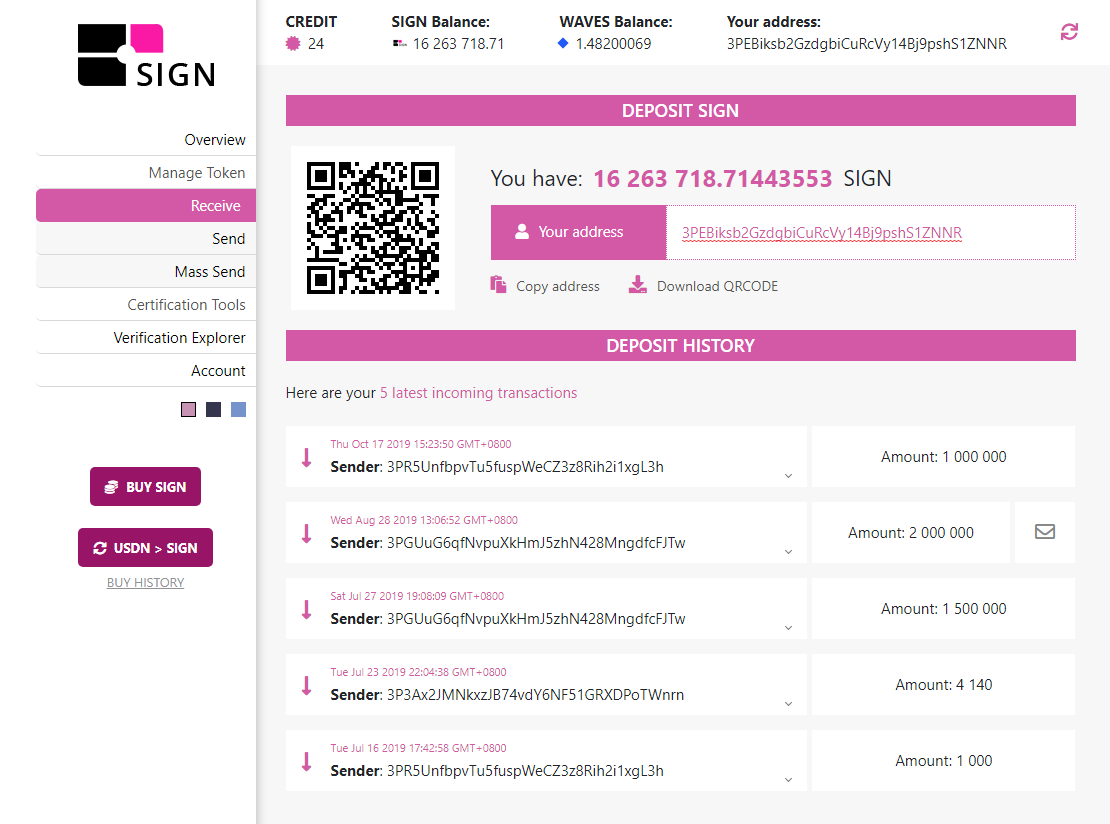Open the Account page
The width and height of the screenshot is (1110, 824).
point(146,370)
